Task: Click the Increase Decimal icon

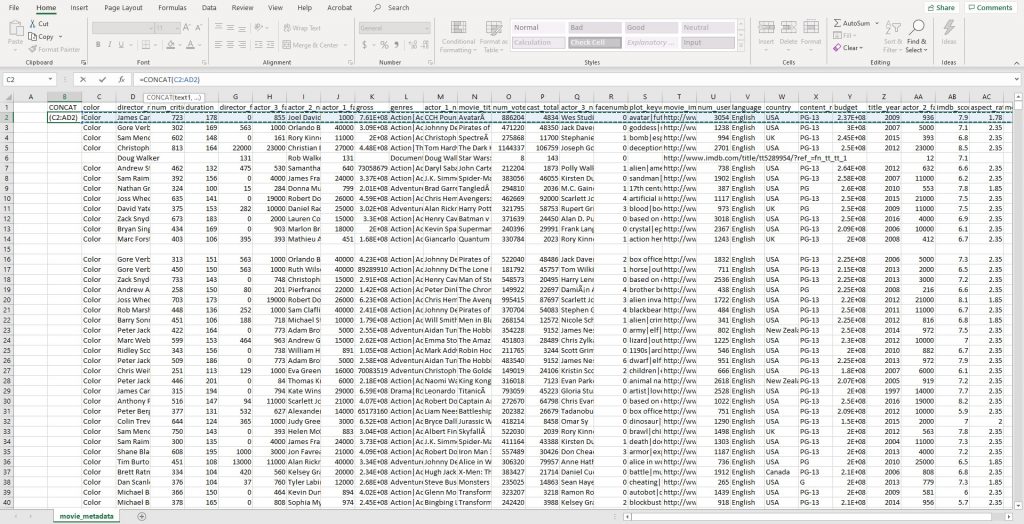Action: [411, 45]
